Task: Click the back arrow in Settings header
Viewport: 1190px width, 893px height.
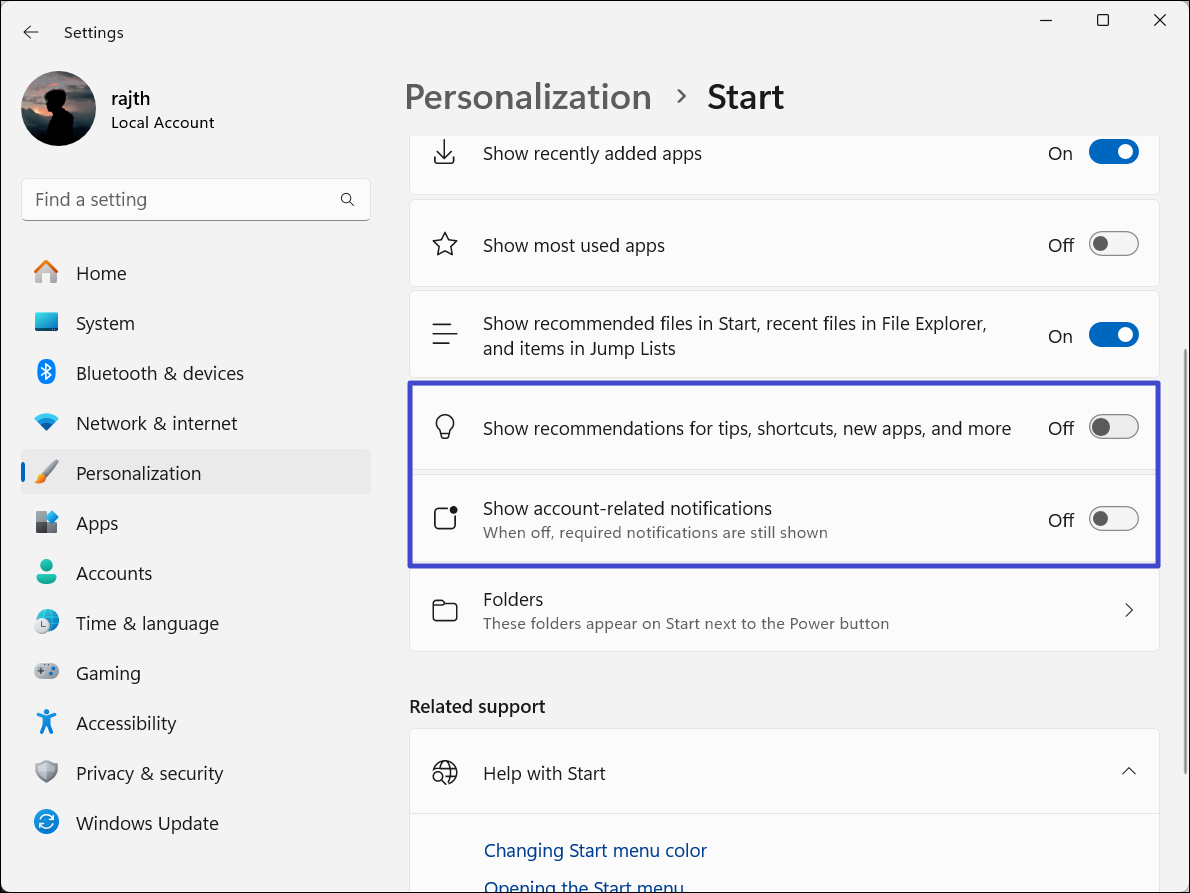Action: click(x=31, y=32)
